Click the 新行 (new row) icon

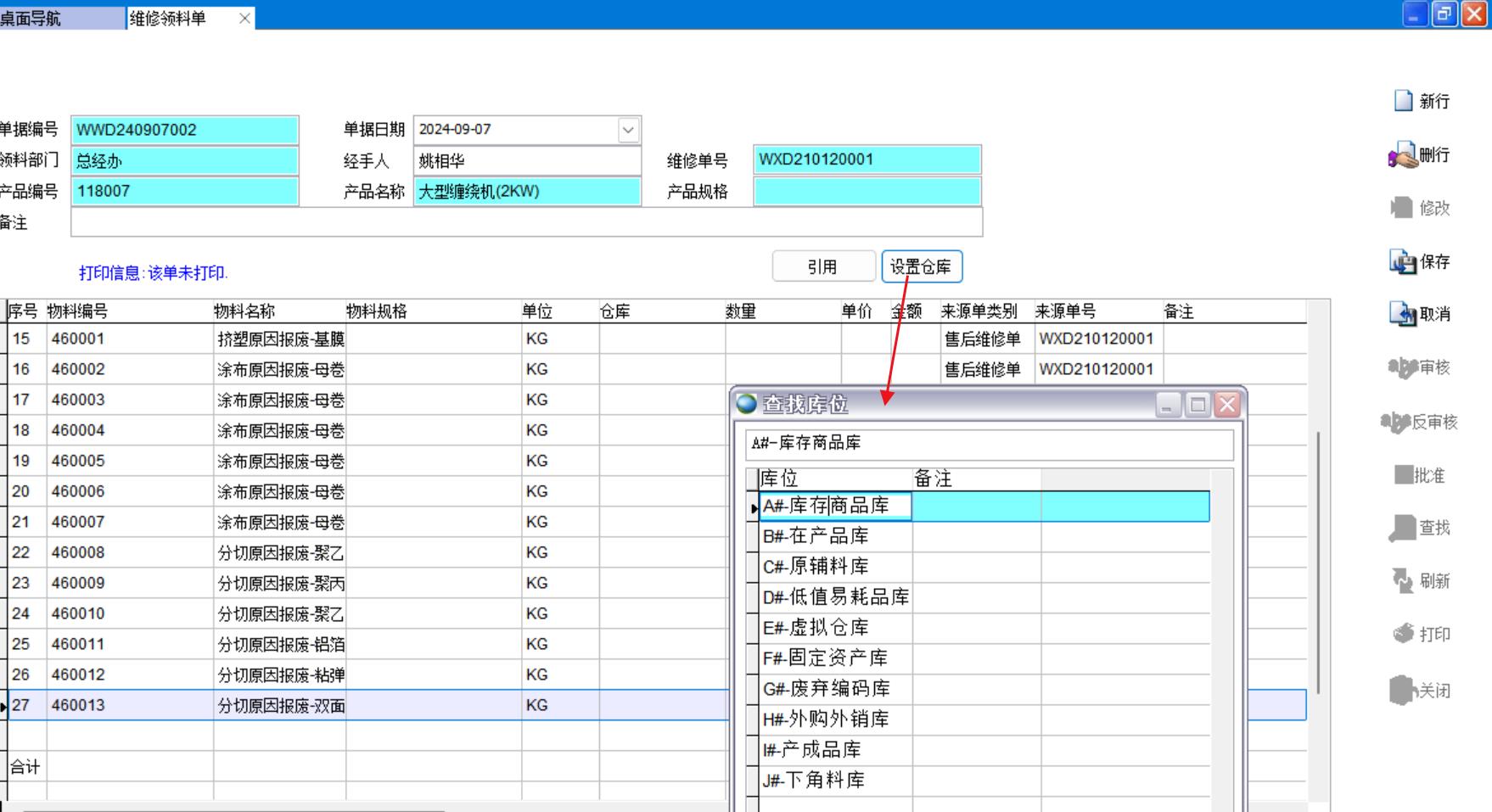tap(1404, 101)
